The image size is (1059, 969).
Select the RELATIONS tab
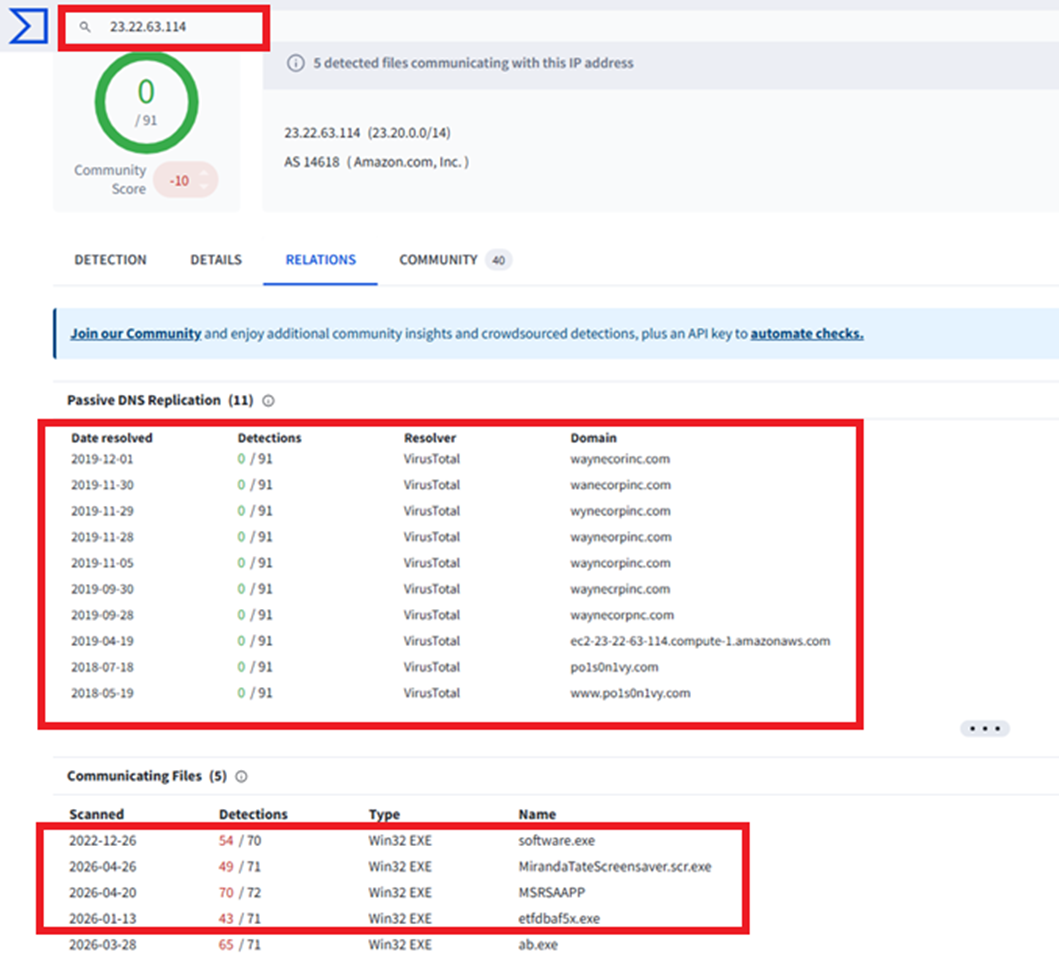[321, 260]
